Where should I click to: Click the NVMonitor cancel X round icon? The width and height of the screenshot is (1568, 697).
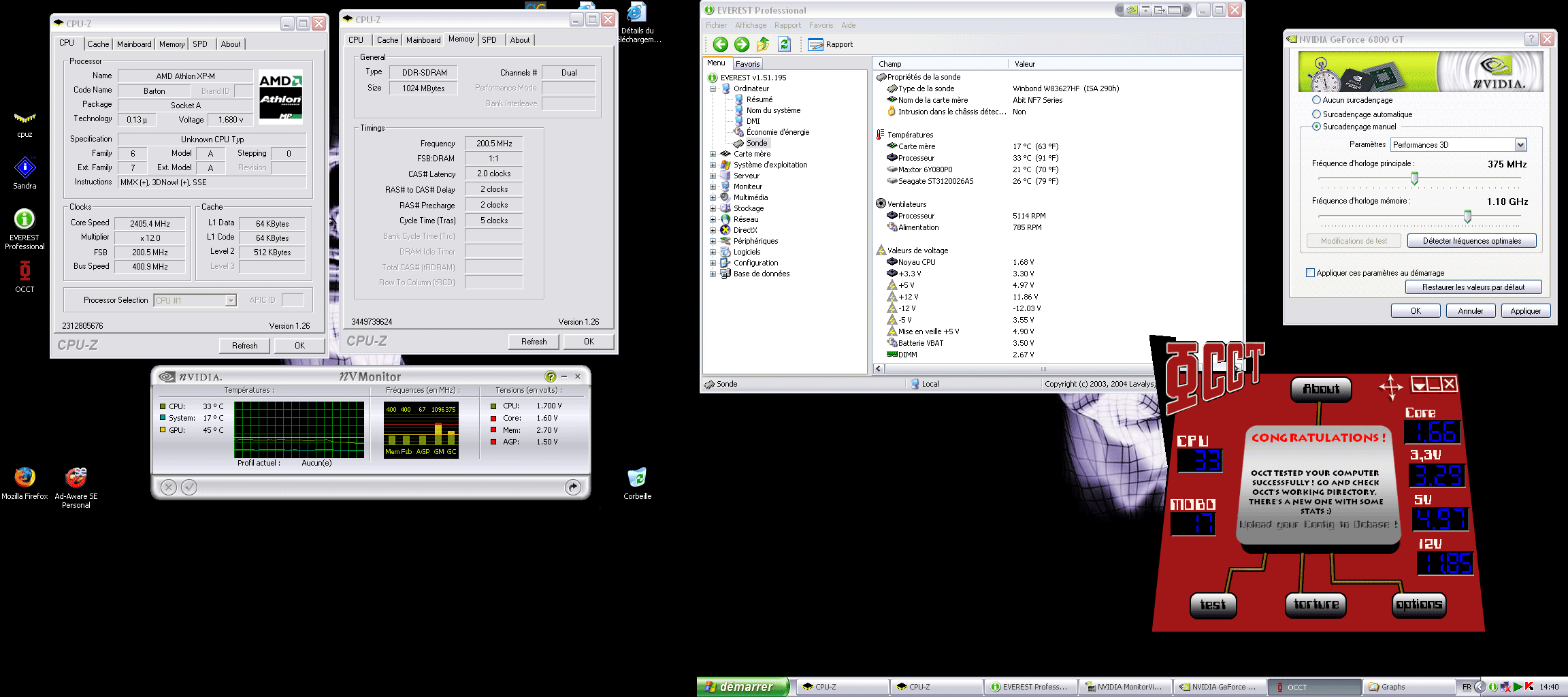[x=169, y=487]
